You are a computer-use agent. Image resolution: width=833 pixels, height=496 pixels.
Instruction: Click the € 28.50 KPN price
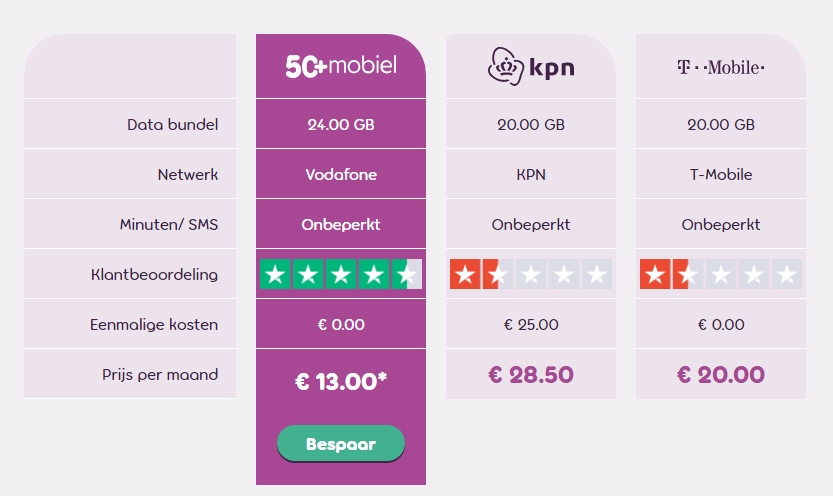tap(531, 375)
